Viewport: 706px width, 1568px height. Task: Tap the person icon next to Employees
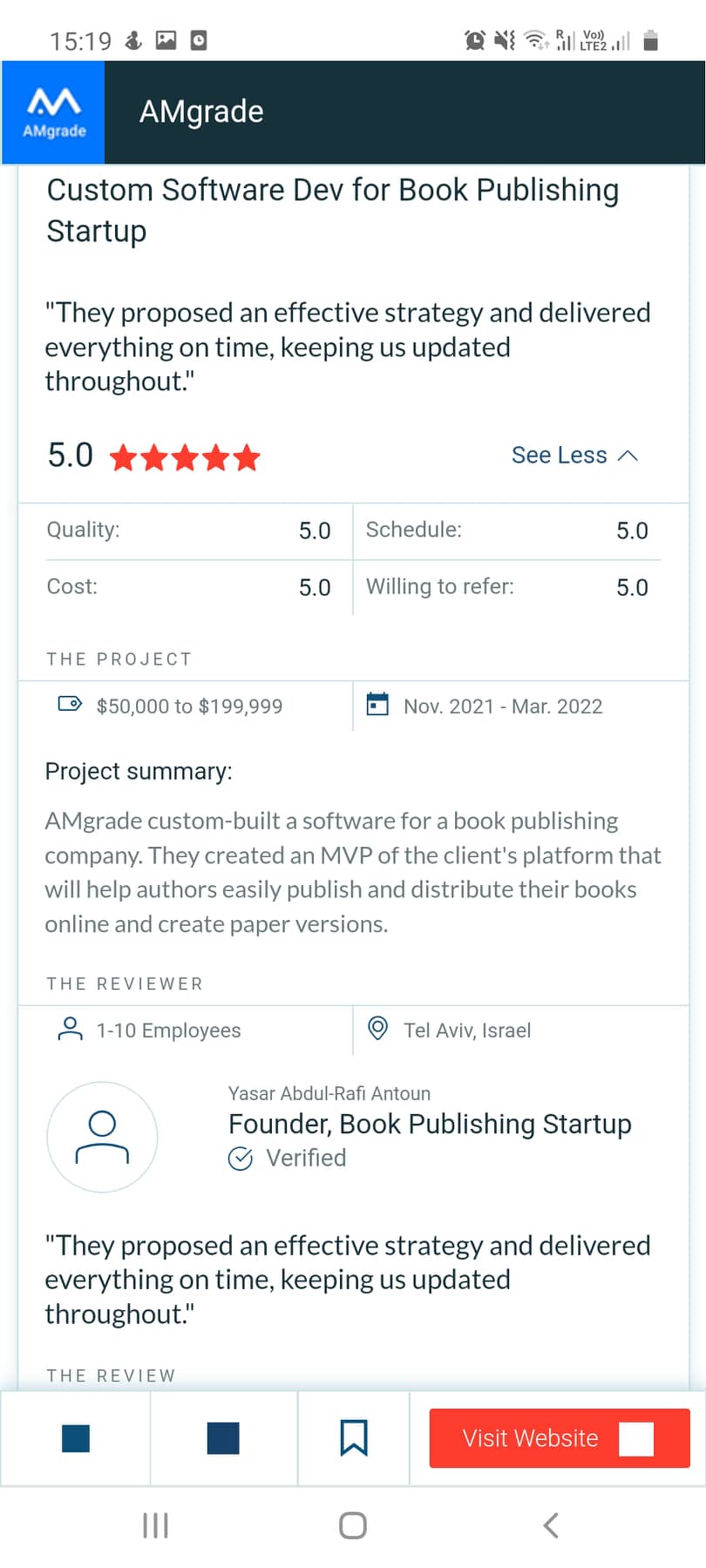(x=70, y=1029)
